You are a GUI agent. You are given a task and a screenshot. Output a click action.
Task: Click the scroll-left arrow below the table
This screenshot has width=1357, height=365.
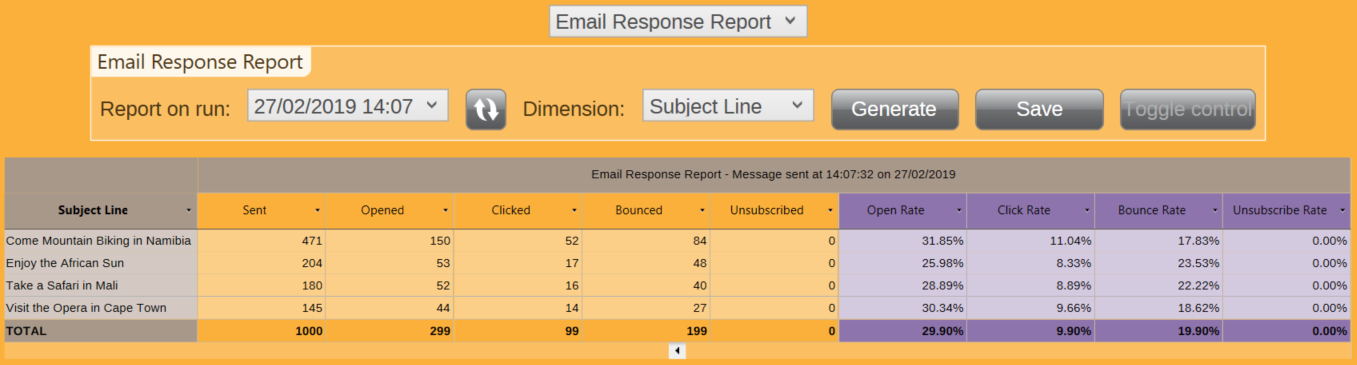click(x=677, y=351)
